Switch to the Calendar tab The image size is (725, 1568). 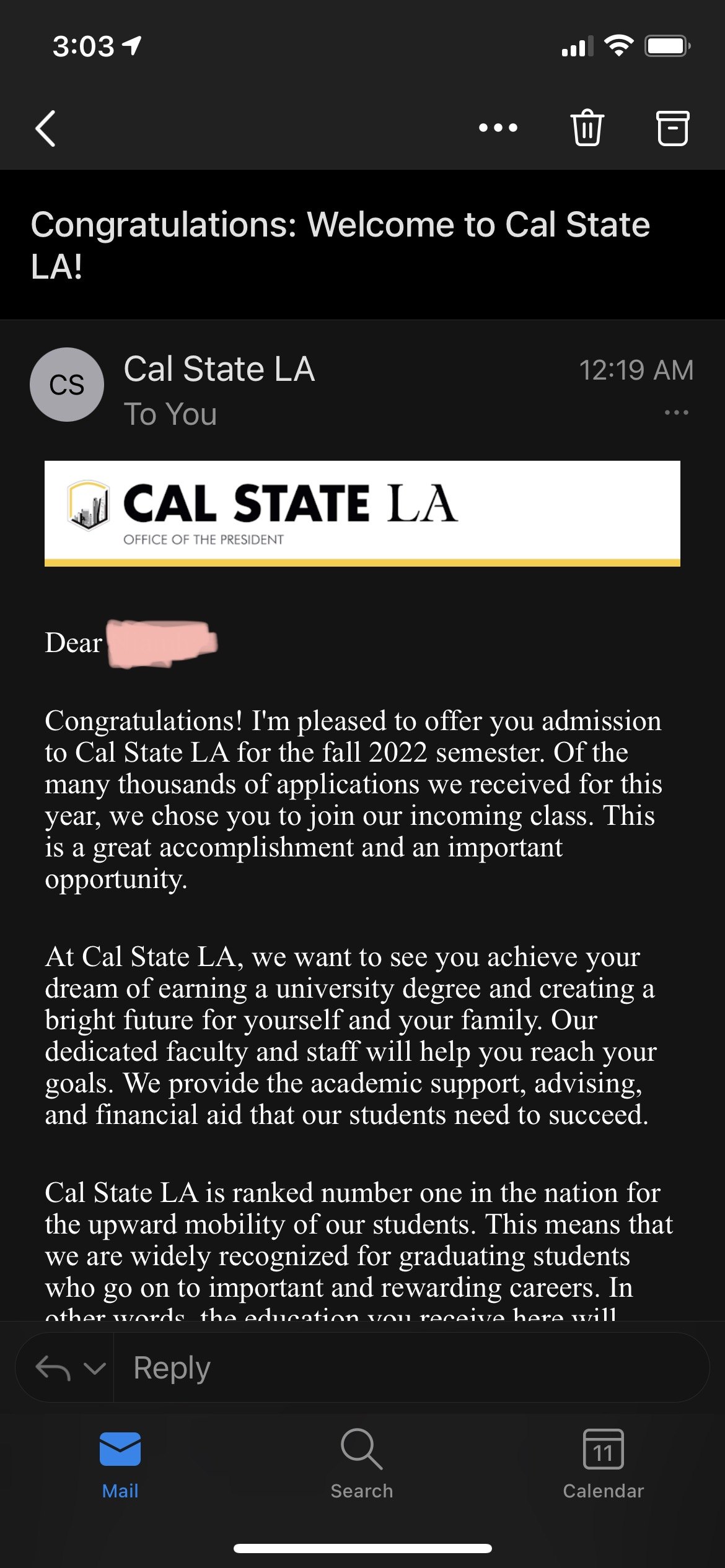(603, 1464)
